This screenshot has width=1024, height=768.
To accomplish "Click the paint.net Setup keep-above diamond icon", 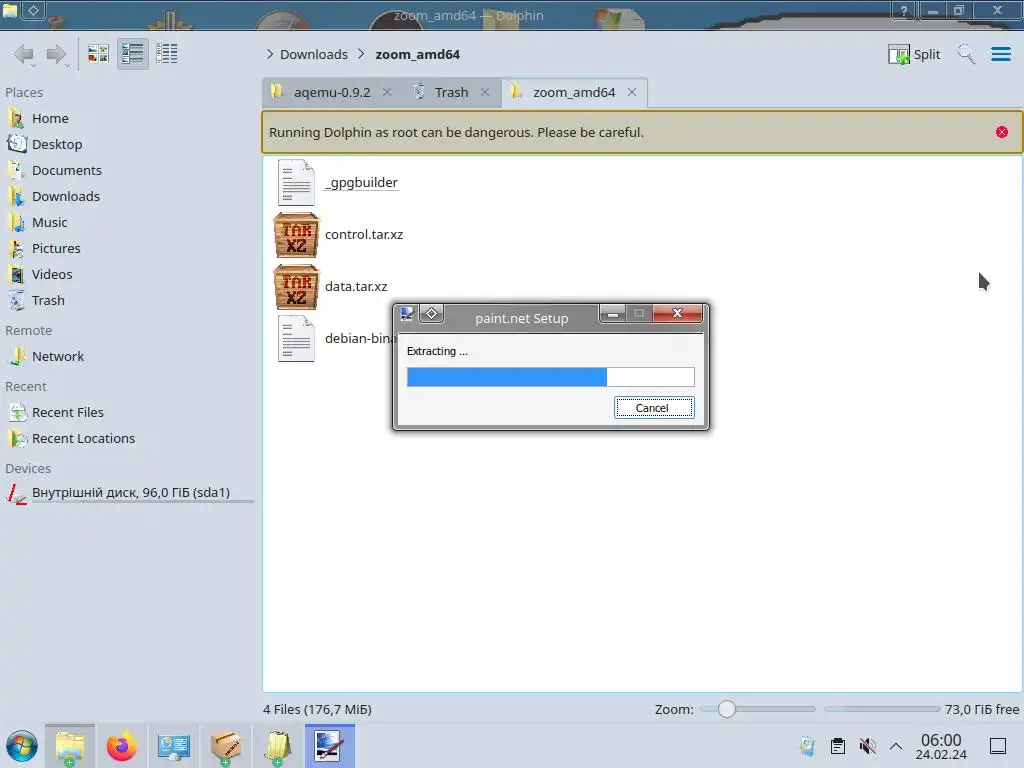I will (x=432, y=314).
